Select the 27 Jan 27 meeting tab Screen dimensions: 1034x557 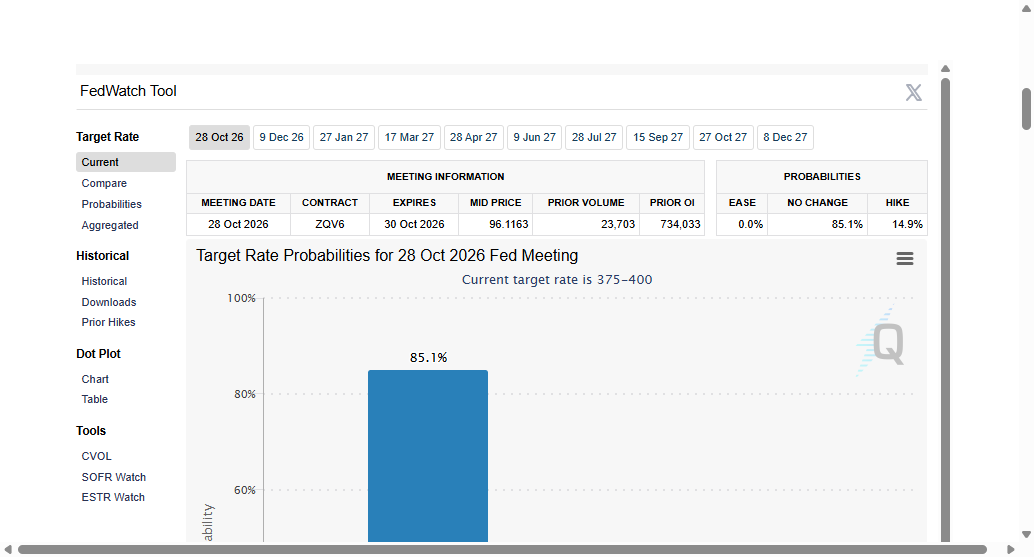tap(344, 137)
